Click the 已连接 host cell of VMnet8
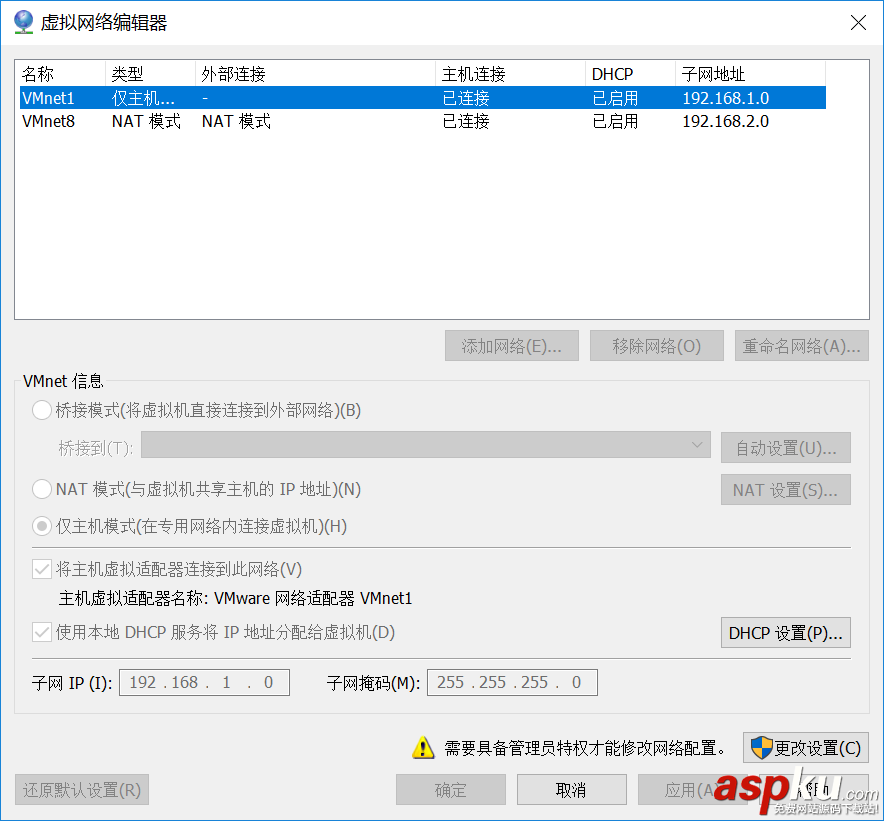The width and height of the screenshot is (884, 821). tap(466, 121)
